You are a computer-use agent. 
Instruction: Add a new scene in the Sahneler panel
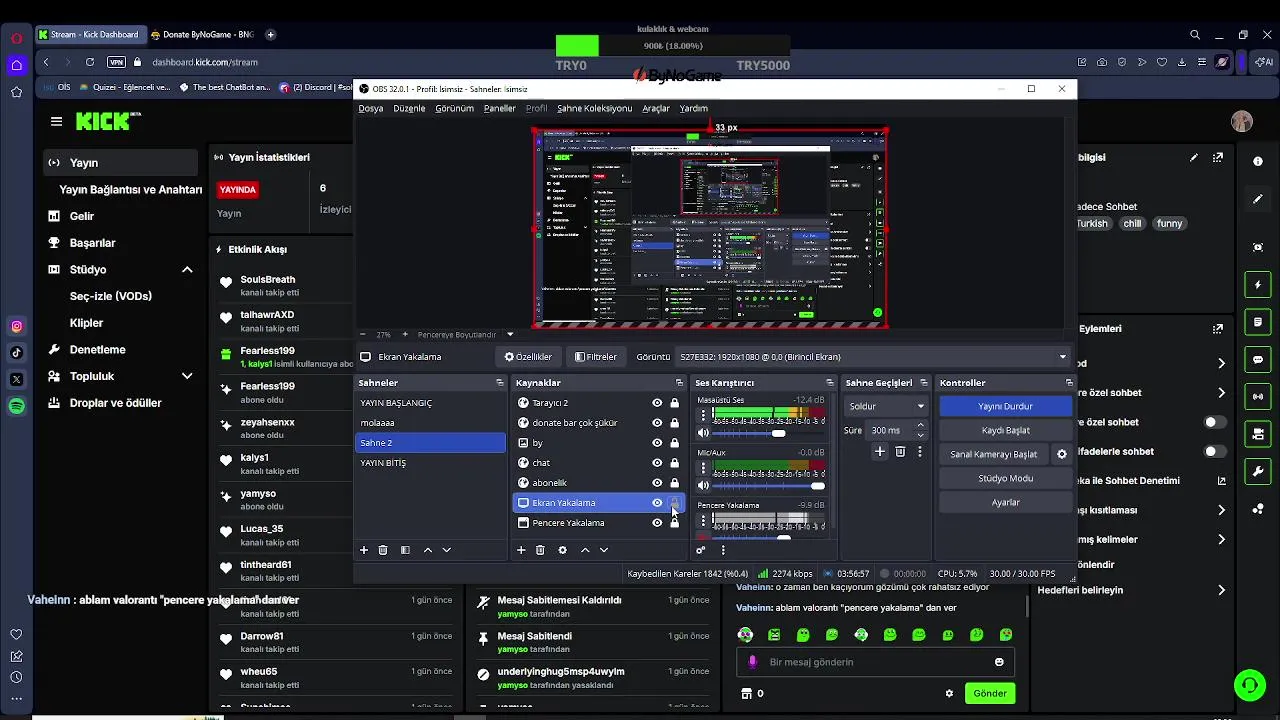click(x=364, y=550)
